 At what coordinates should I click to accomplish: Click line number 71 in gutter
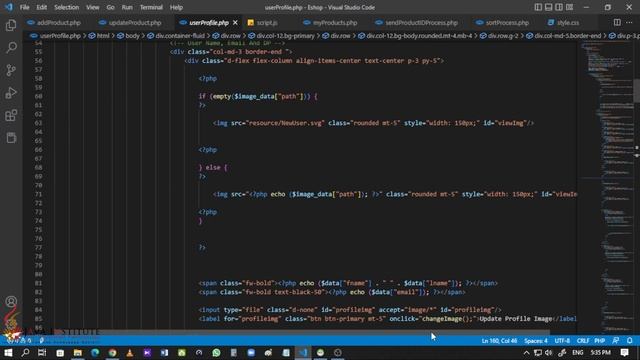(x=38, y=194)
